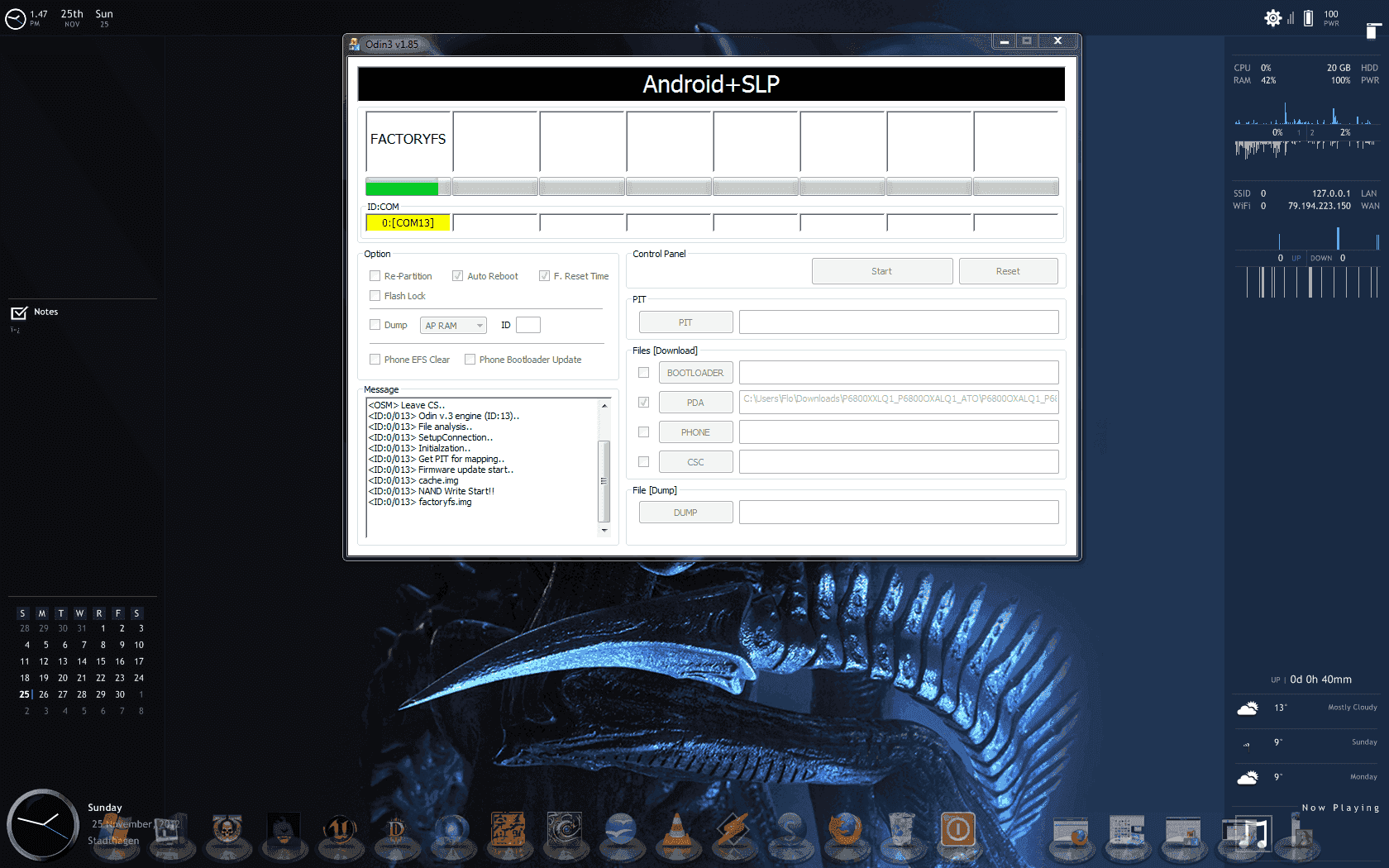1389x868 pixels.
Task: Open the blue globe dock icon
Action: pos(452,830)
